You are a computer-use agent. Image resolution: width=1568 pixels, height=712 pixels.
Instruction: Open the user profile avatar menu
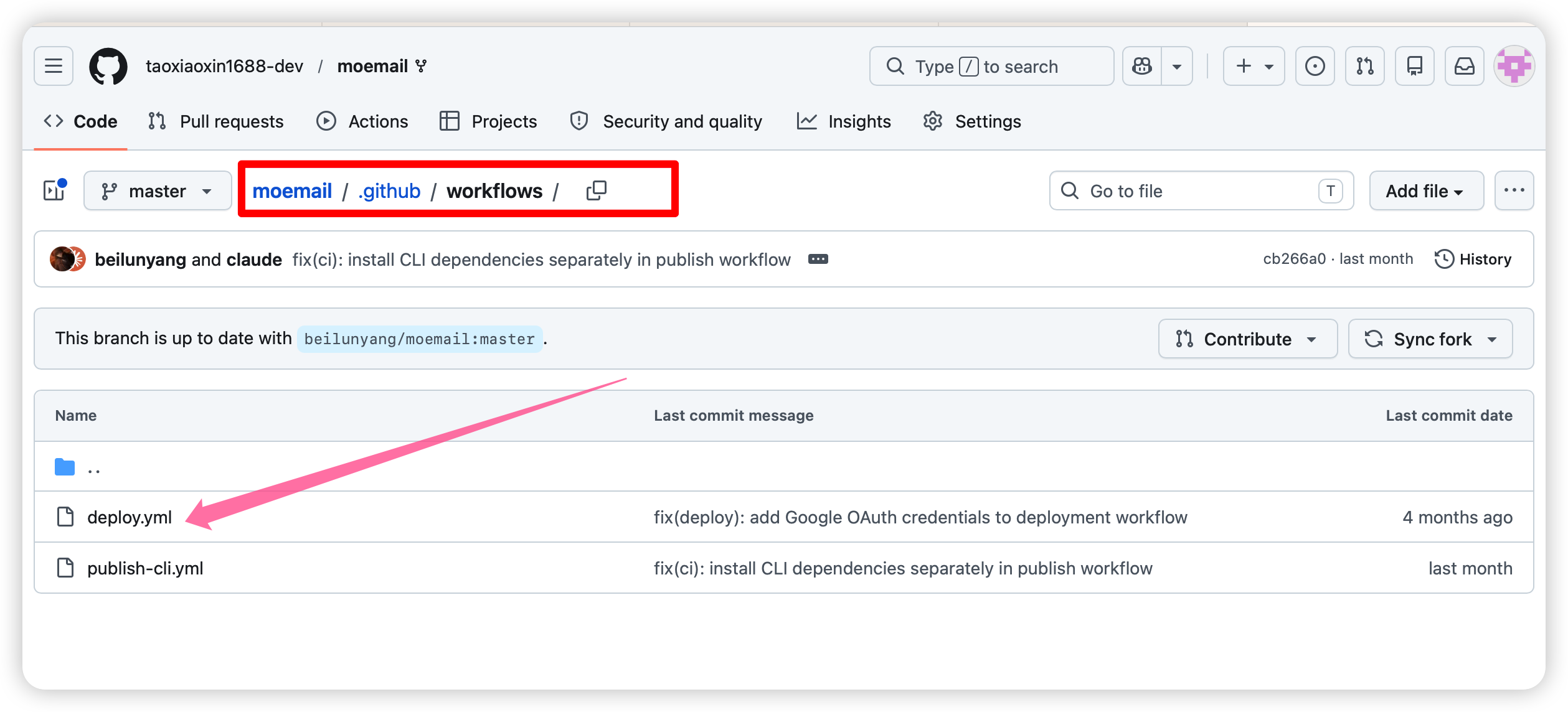[x=1514, y=66]
